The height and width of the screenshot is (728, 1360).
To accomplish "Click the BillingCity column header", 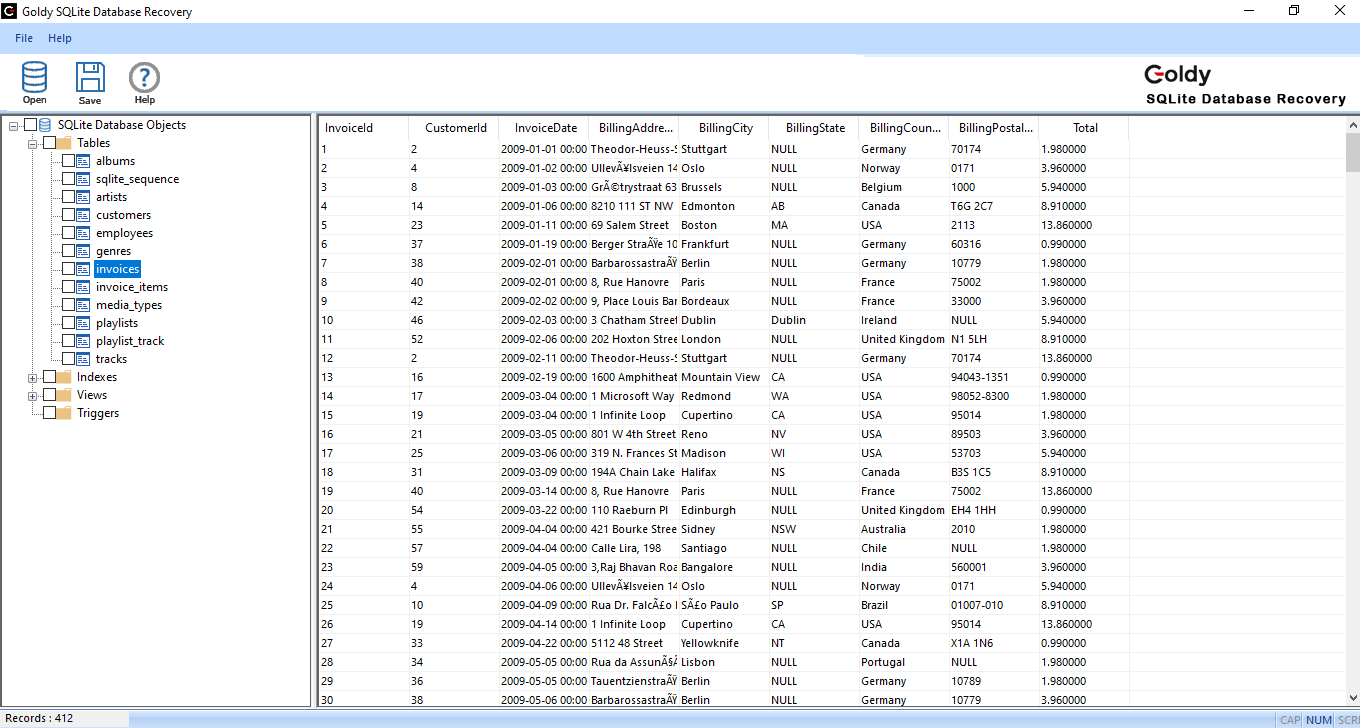I will (x=724, y=128).
